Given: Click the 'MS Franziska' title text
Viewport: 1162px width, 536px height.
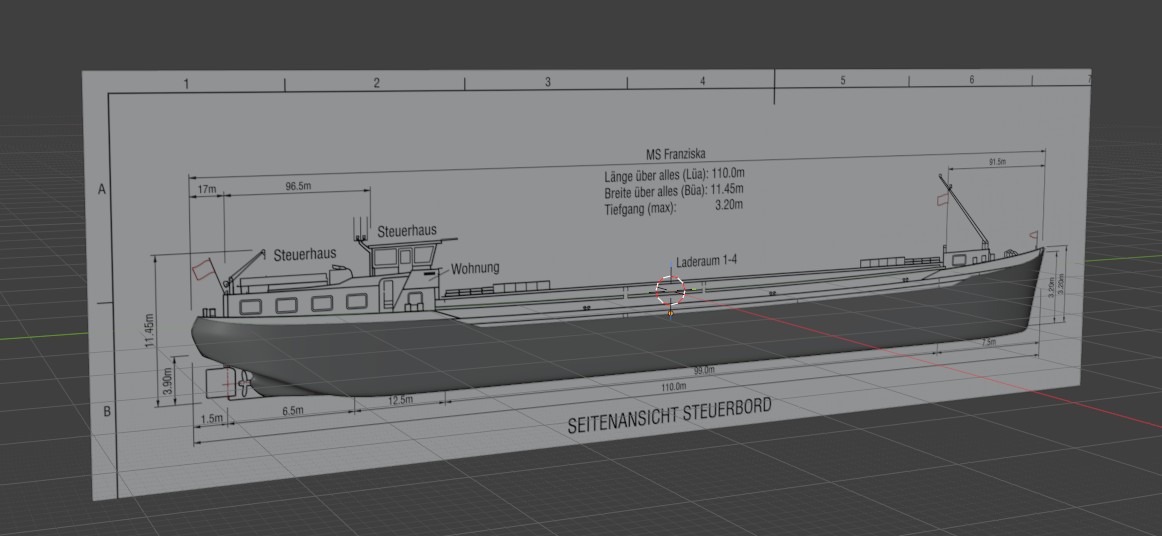Looking at the screenshot, I should (x=676, y=154).
